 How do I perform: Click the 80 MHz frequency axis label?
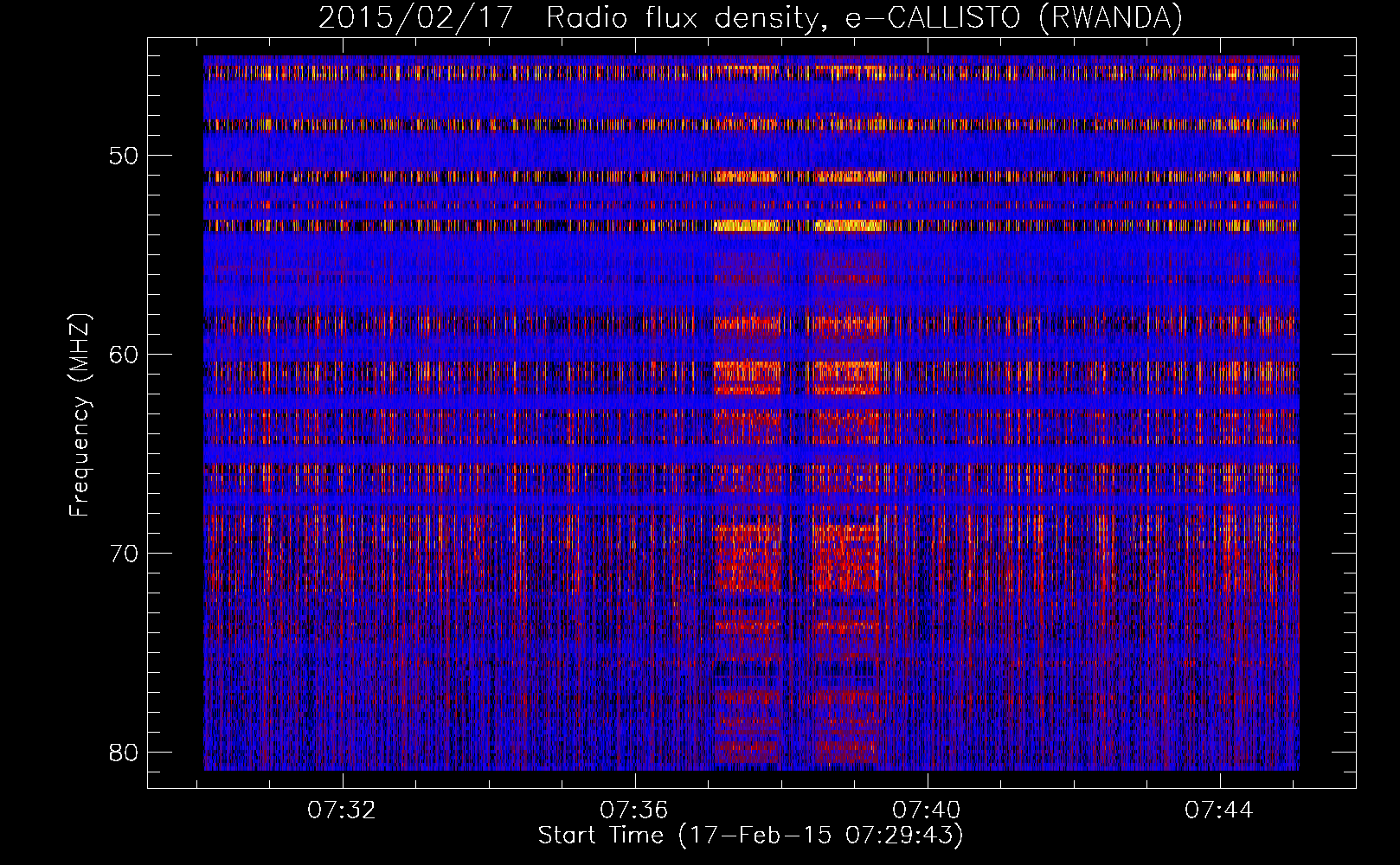124,752
